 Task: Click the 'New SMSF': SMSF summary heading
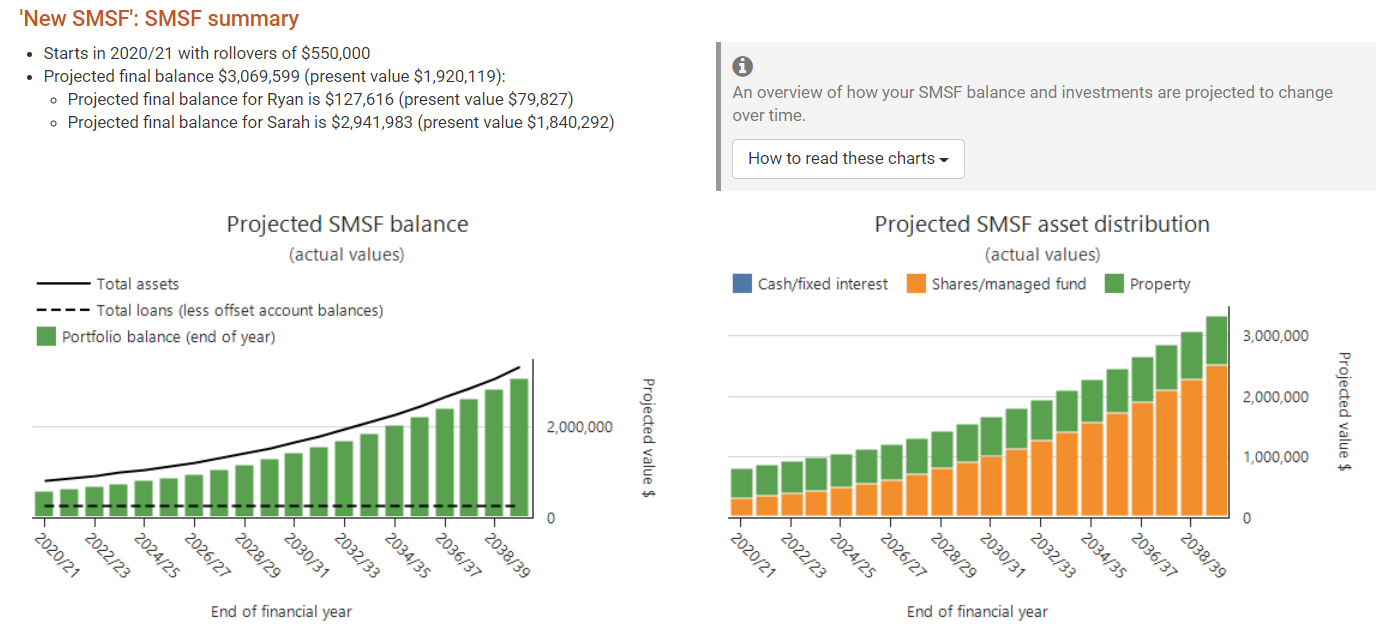(159, 19)
